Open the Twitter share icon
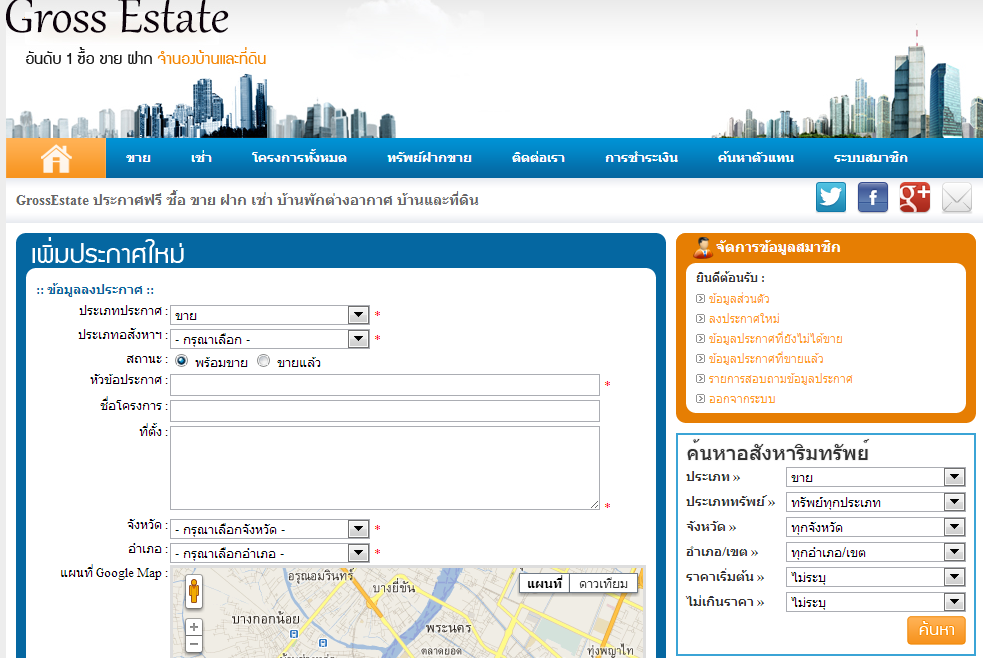Viewport: 983px width, 658px height. click(831, 197)
